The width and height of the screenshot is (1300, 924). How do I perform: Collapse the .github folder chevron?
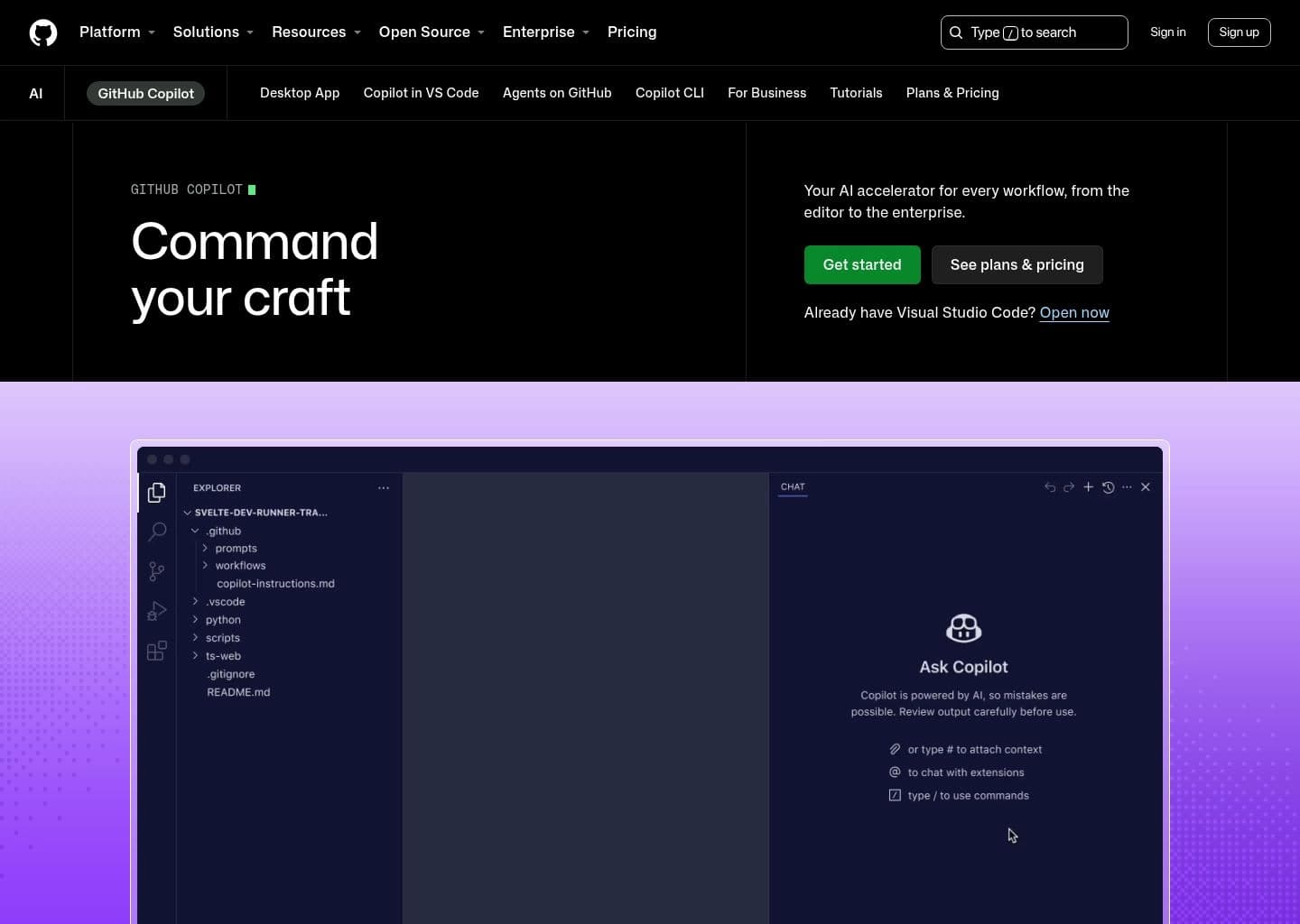(x=195, y=531)
